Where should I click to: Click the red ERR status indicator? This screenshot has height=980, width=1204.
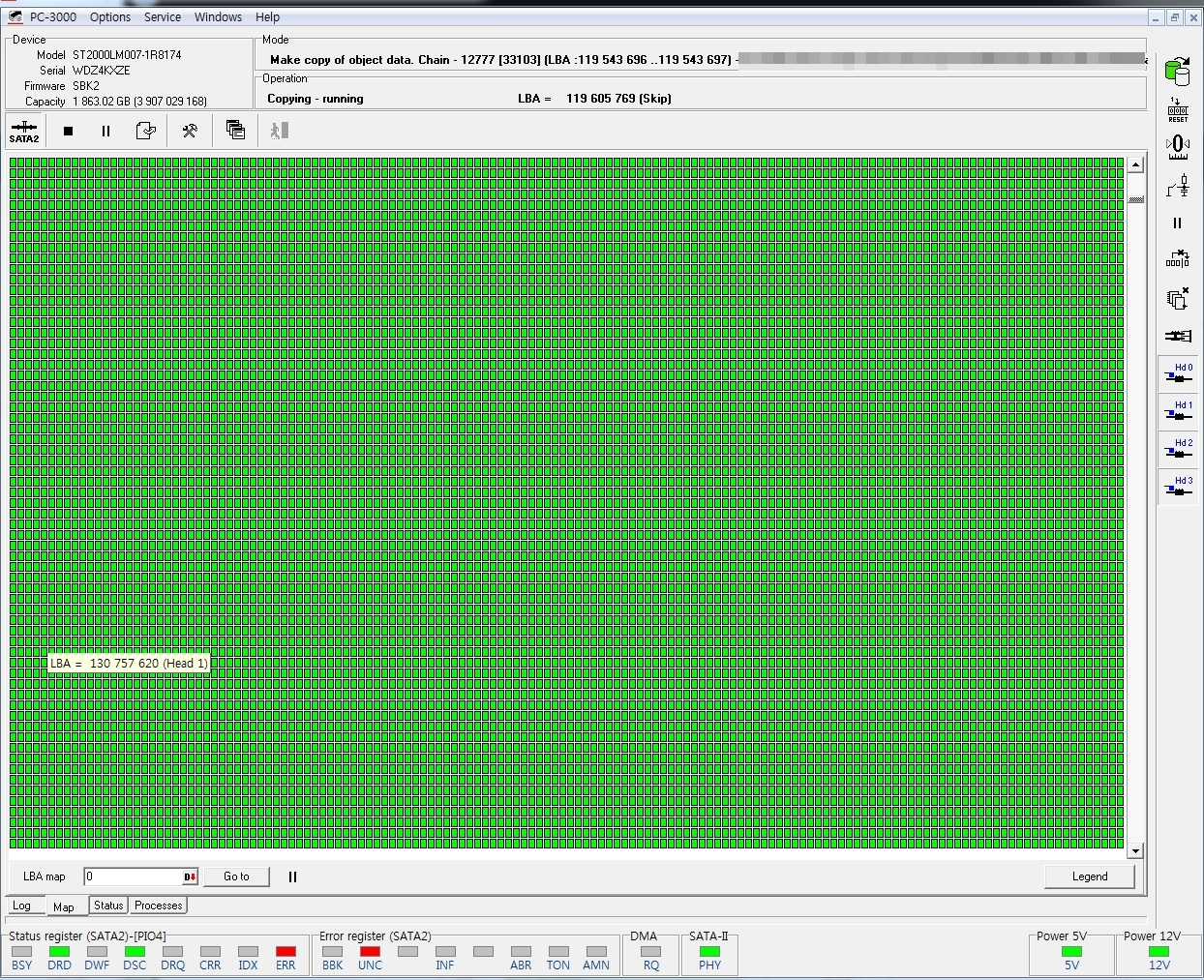pyautogui.click(x=286, y=952)
